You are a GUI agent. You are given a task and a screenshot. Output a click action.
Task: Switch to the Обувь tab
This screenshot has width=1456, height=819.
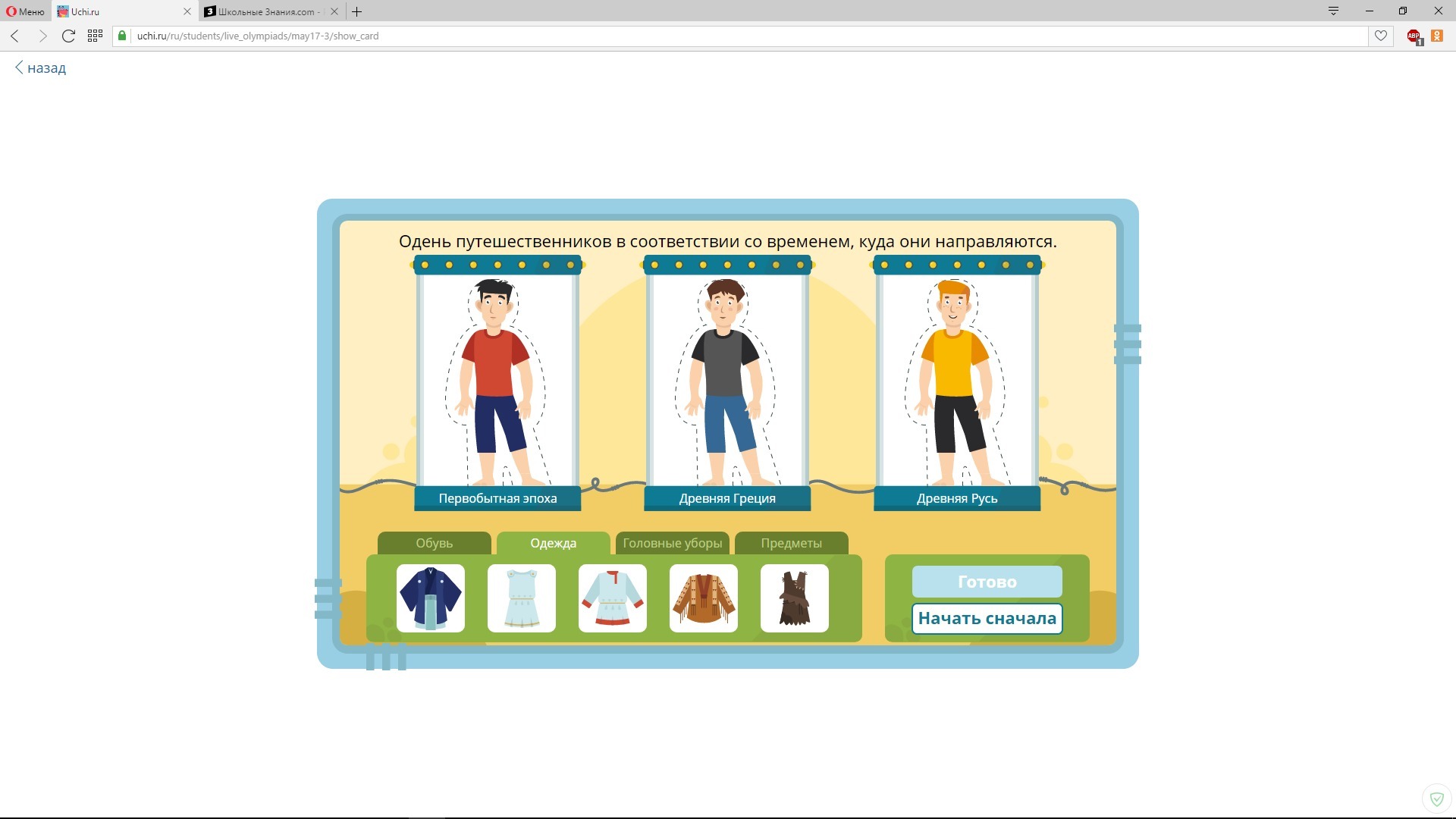[x=434, y=543]
